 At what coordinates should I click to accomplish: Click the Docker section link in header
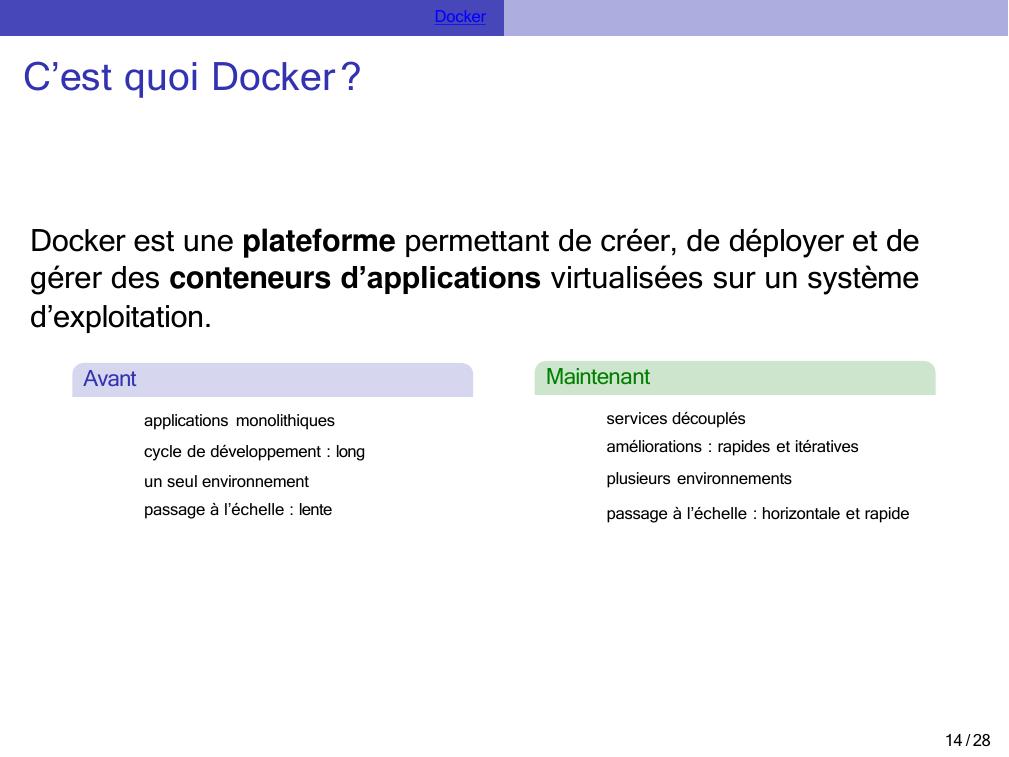click(460, 17)
